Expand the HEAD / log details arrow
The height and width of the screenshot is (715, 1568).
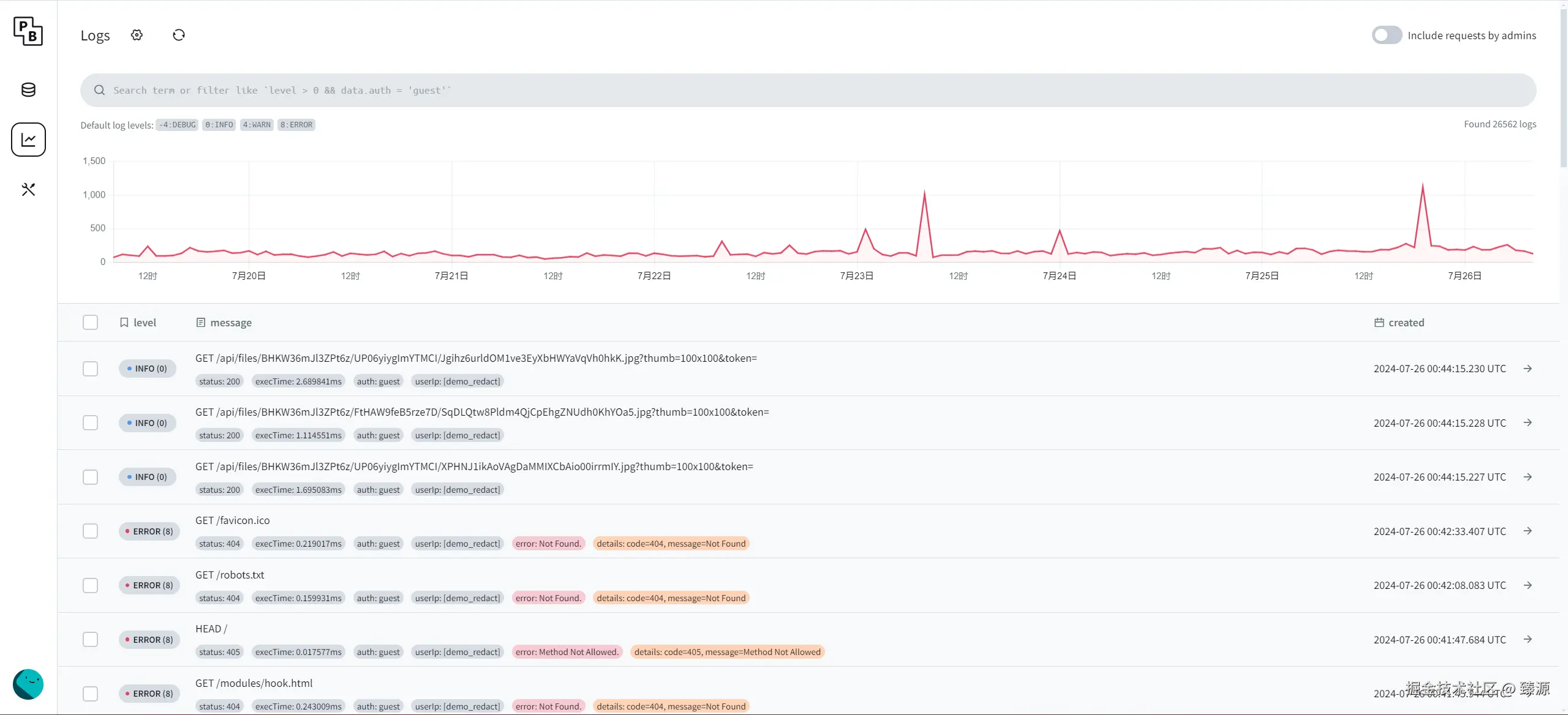click(x=1528, y=639)
